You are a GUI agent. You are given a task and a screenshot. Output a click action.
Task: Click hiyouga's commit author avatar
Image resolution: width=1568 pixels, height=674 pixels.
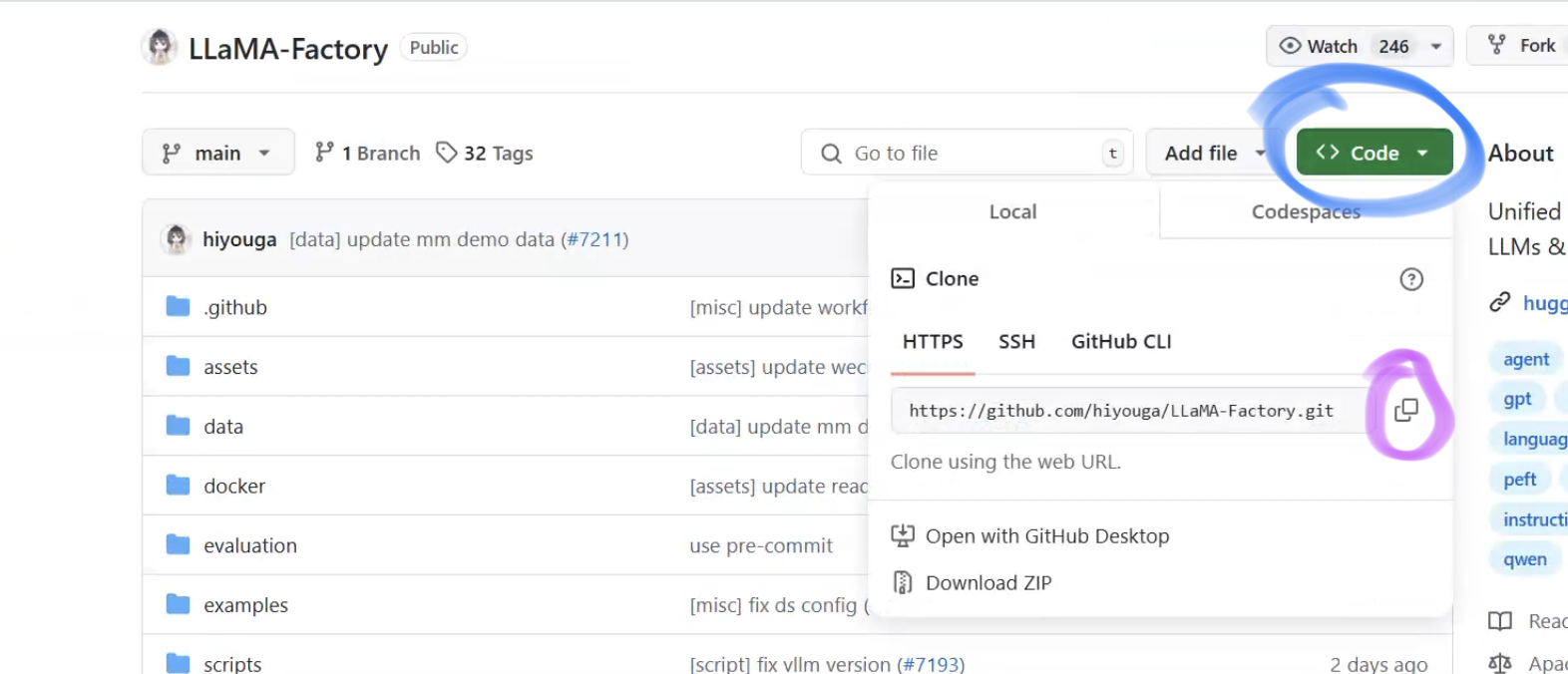point(177,239)
